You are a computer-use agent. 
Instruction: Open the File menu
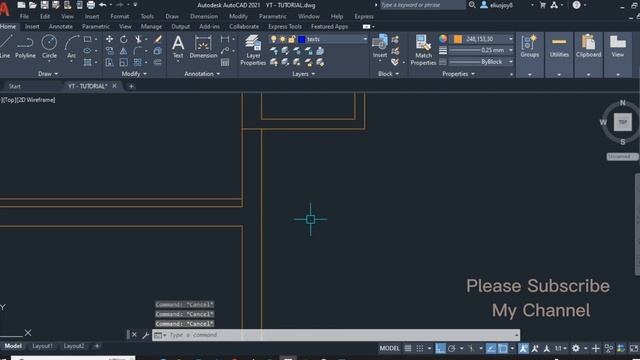pos(24,16)
